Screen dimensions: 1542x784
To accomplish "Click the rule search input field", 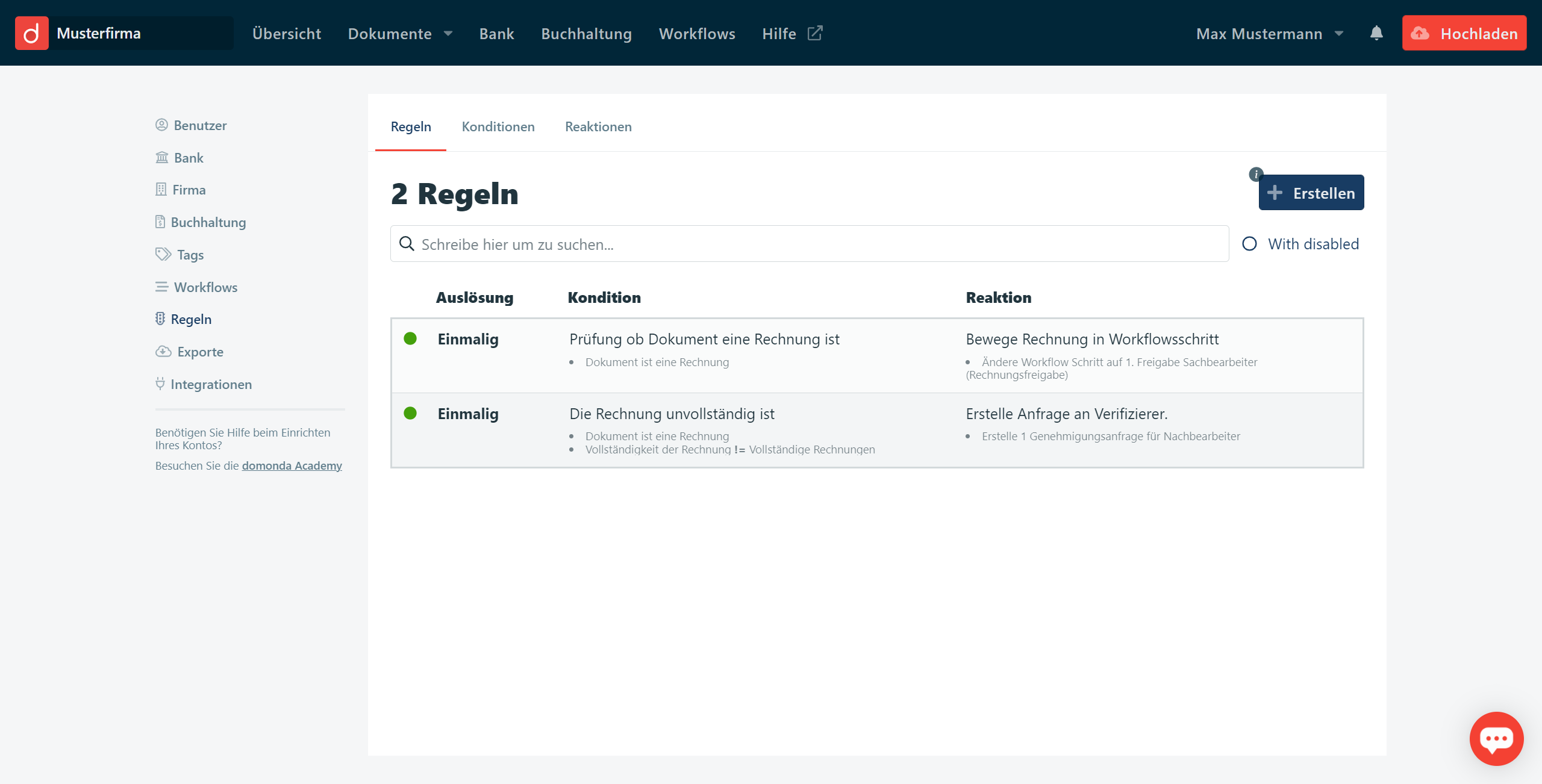I will click(x=810, y=244).
